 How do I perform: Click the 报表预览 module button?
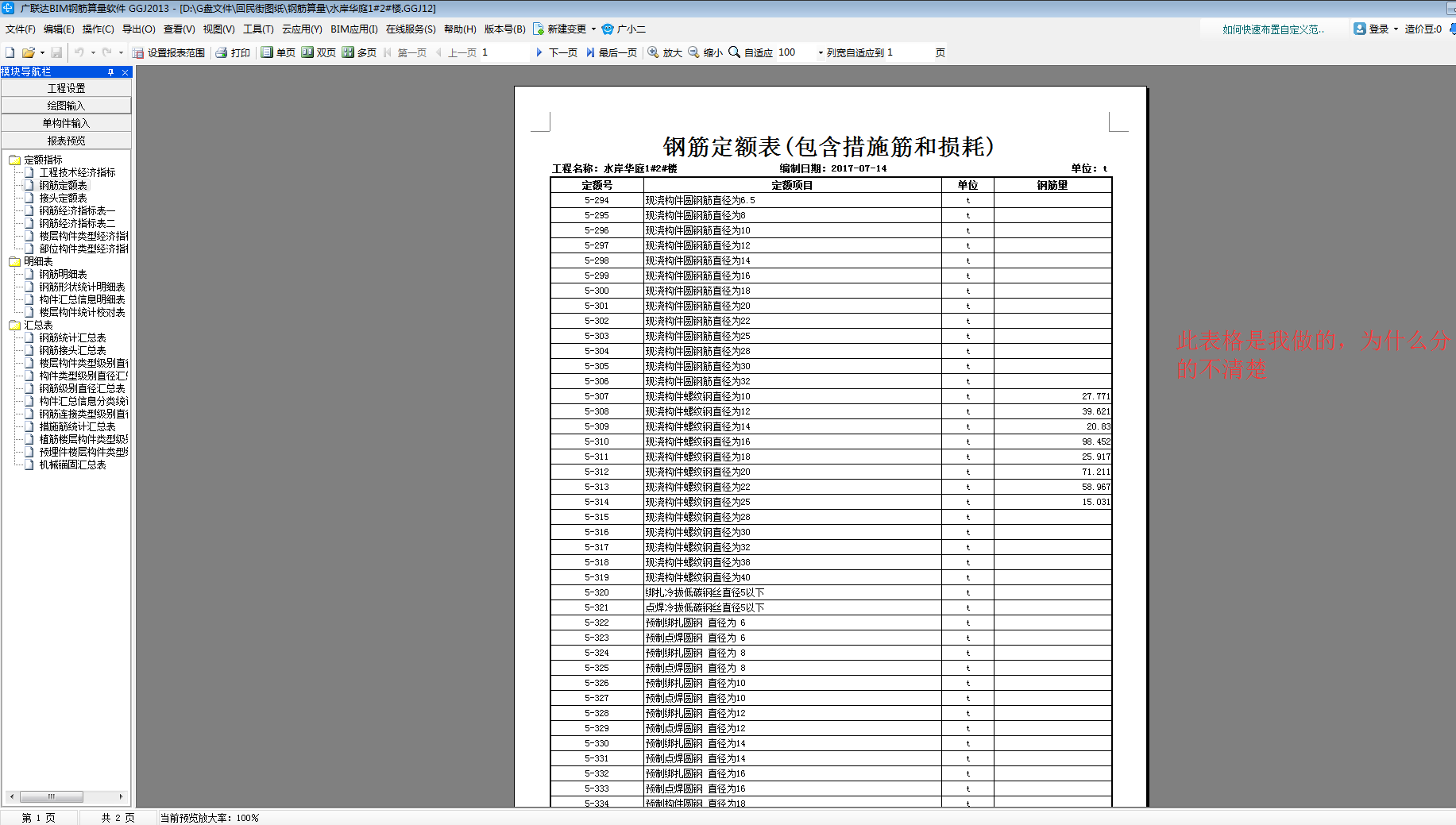pyautogui.click(x=66, y=141)
